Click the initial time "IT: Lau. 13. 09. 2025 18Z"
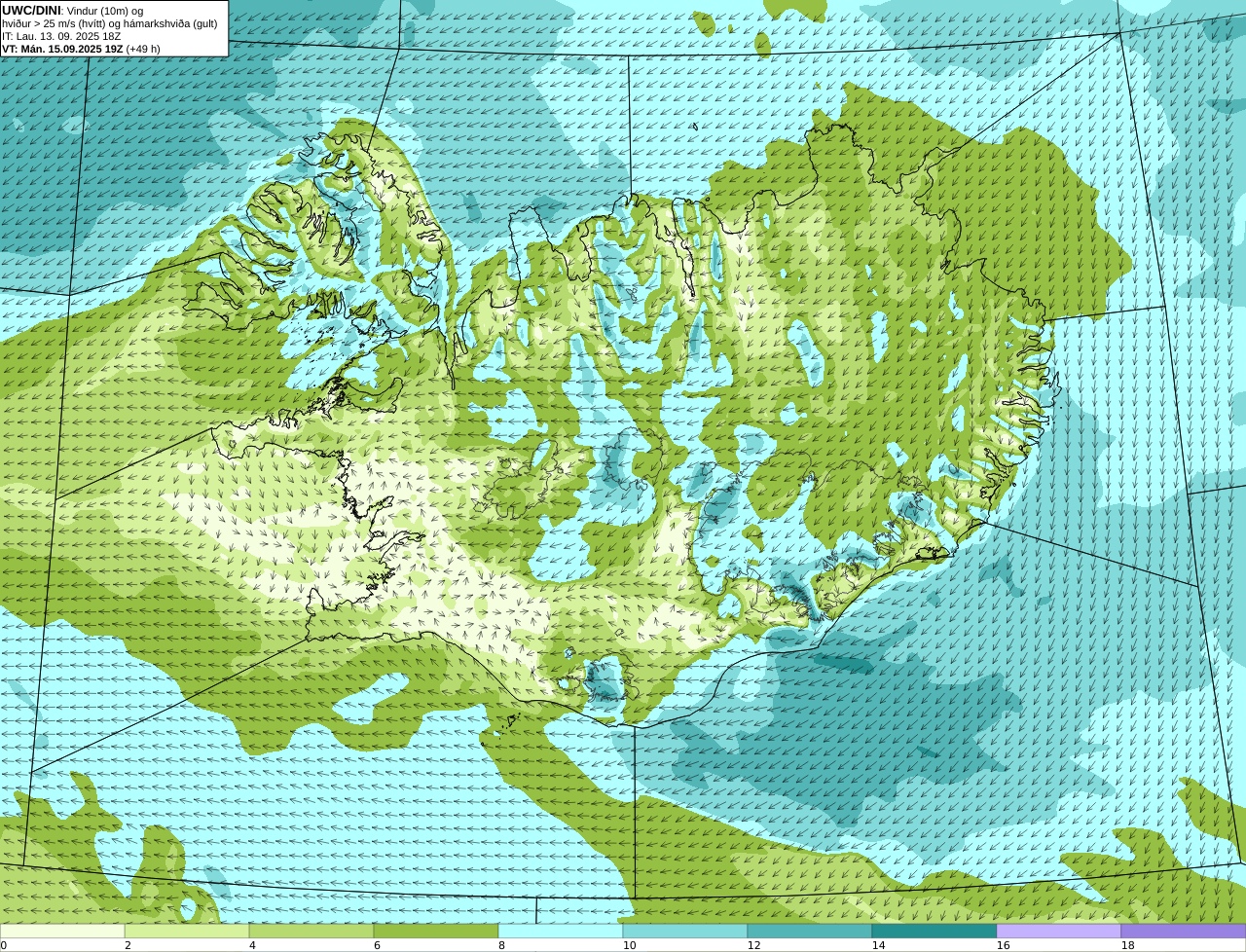1246x952 pixels. coord(61,36)
